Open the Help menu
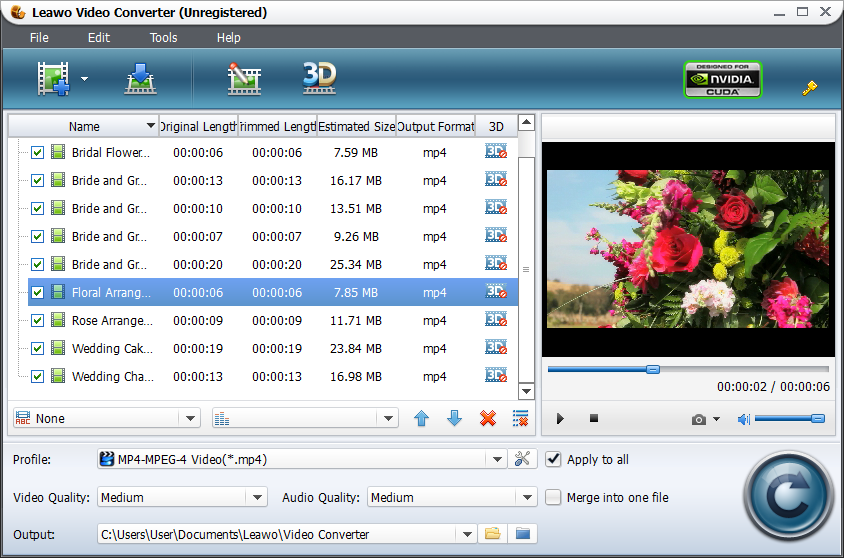This screenshot has width=844, height=558. tap(229, 38)
